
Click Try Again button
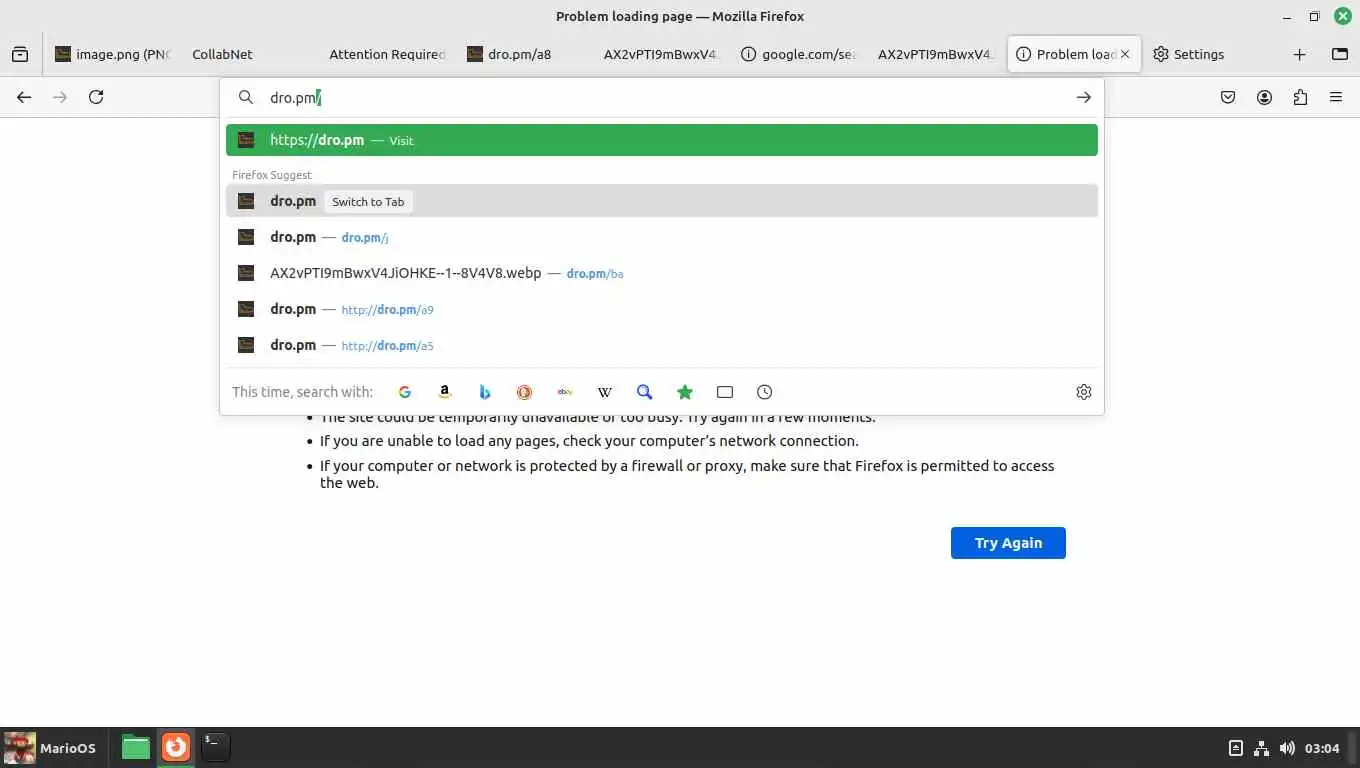pos(1008,543)
